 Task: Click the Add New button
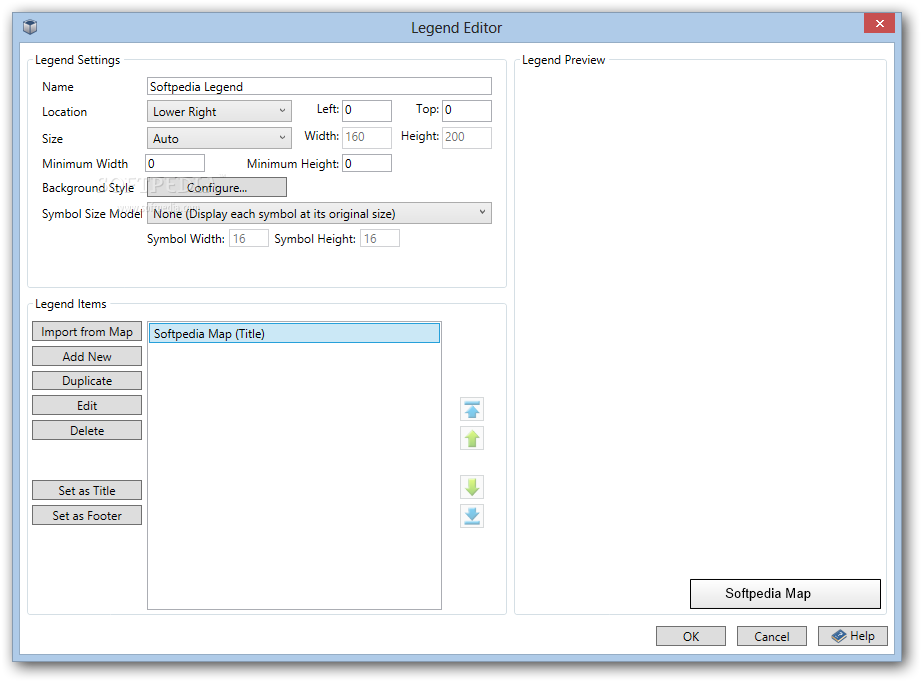point(87,356)
